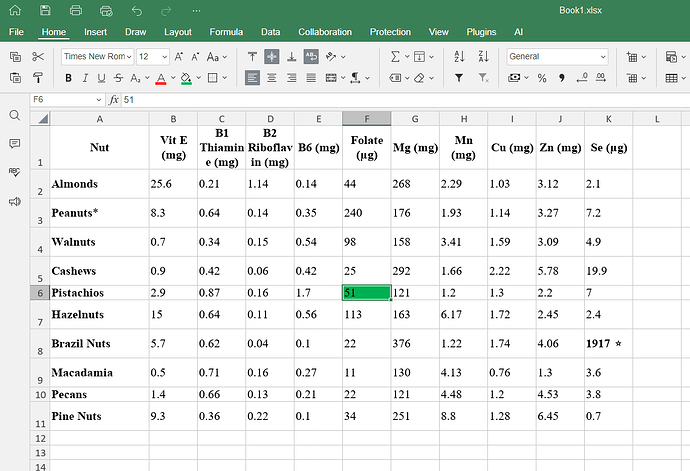Viewport: 690px width, 471px height.
Task: Expand the borders dropdown
Action: [x=225, y=78]
